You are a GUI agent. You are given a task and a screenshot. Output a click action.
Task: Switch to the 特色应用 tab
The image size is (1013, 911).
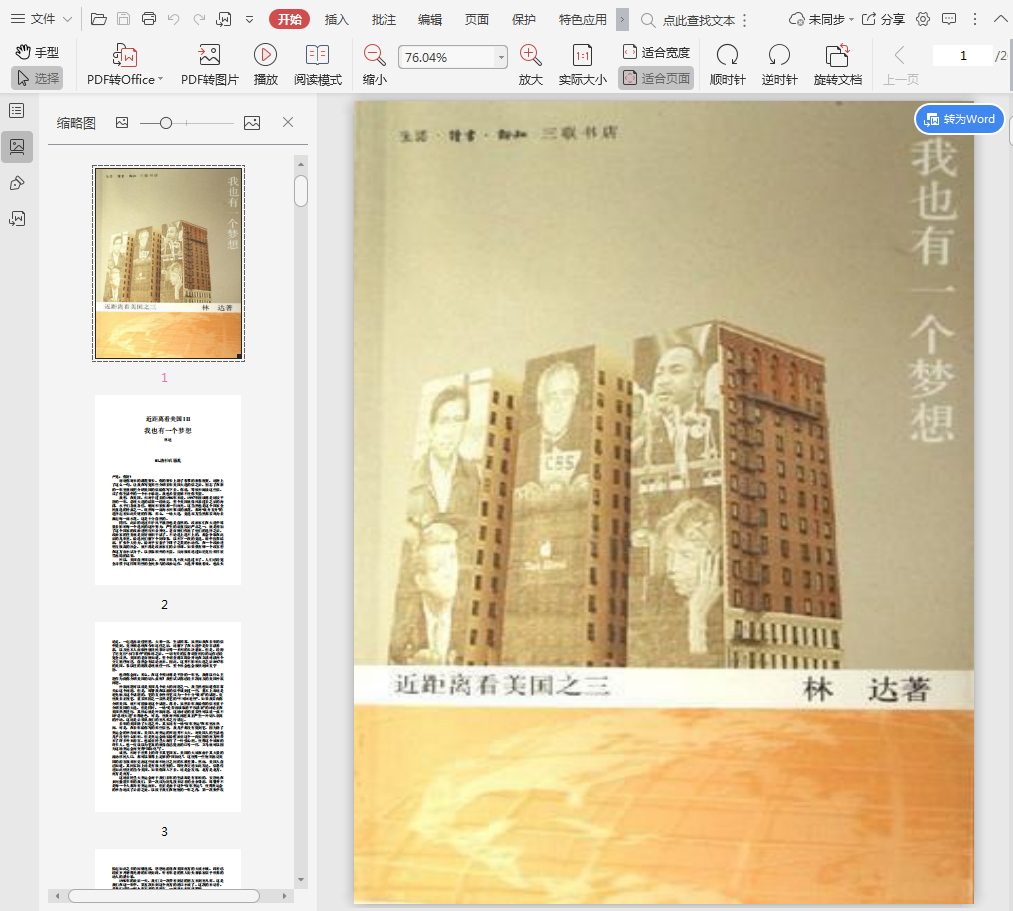coord(583,19)
